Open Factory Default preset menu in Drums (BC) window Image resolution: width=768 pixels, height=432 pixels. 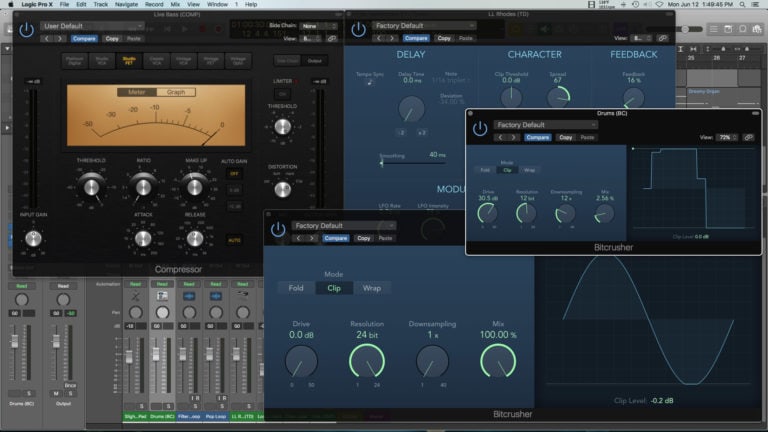pyautogui.click(x=546, y=125)
